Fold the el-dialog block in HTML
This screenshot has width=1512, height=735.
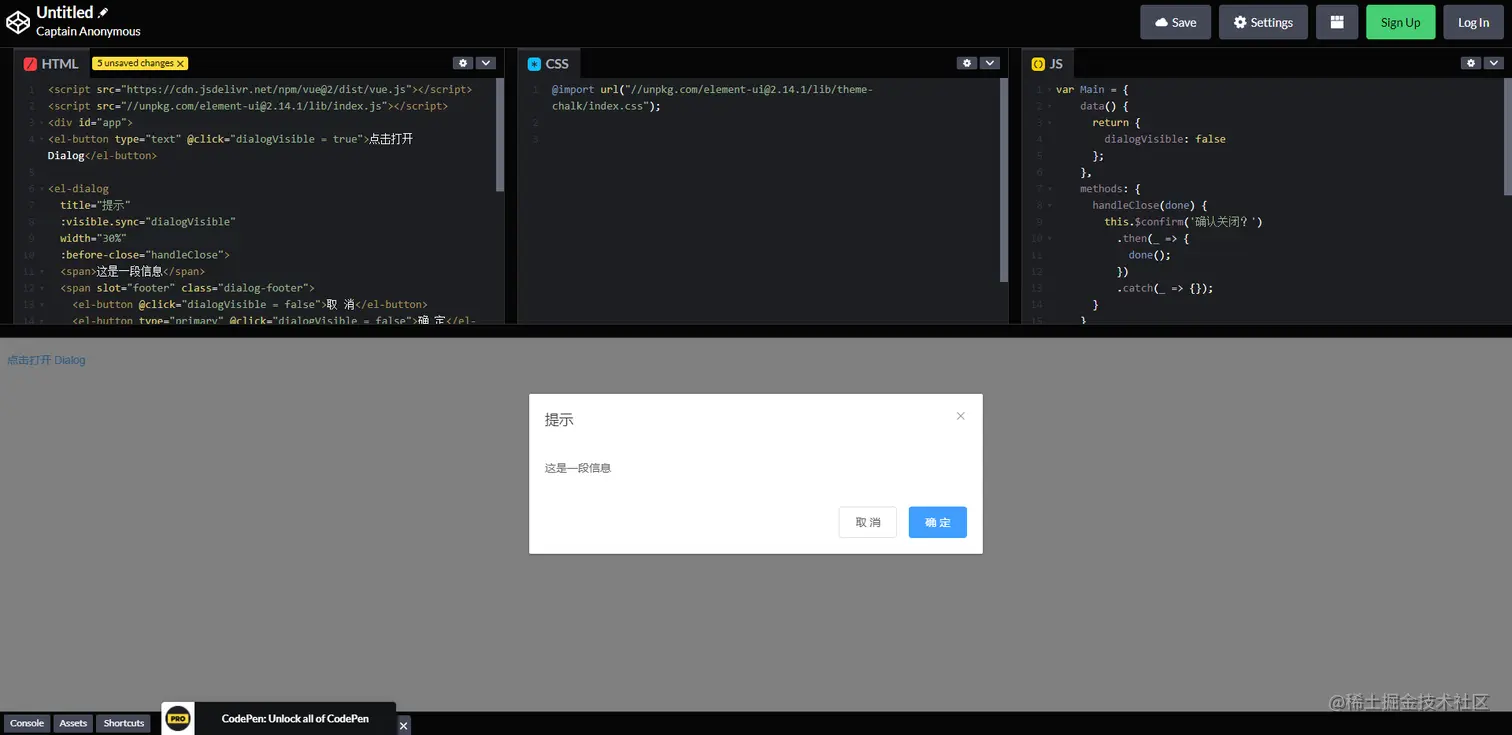pyautogui.click(x=40, y=188)
